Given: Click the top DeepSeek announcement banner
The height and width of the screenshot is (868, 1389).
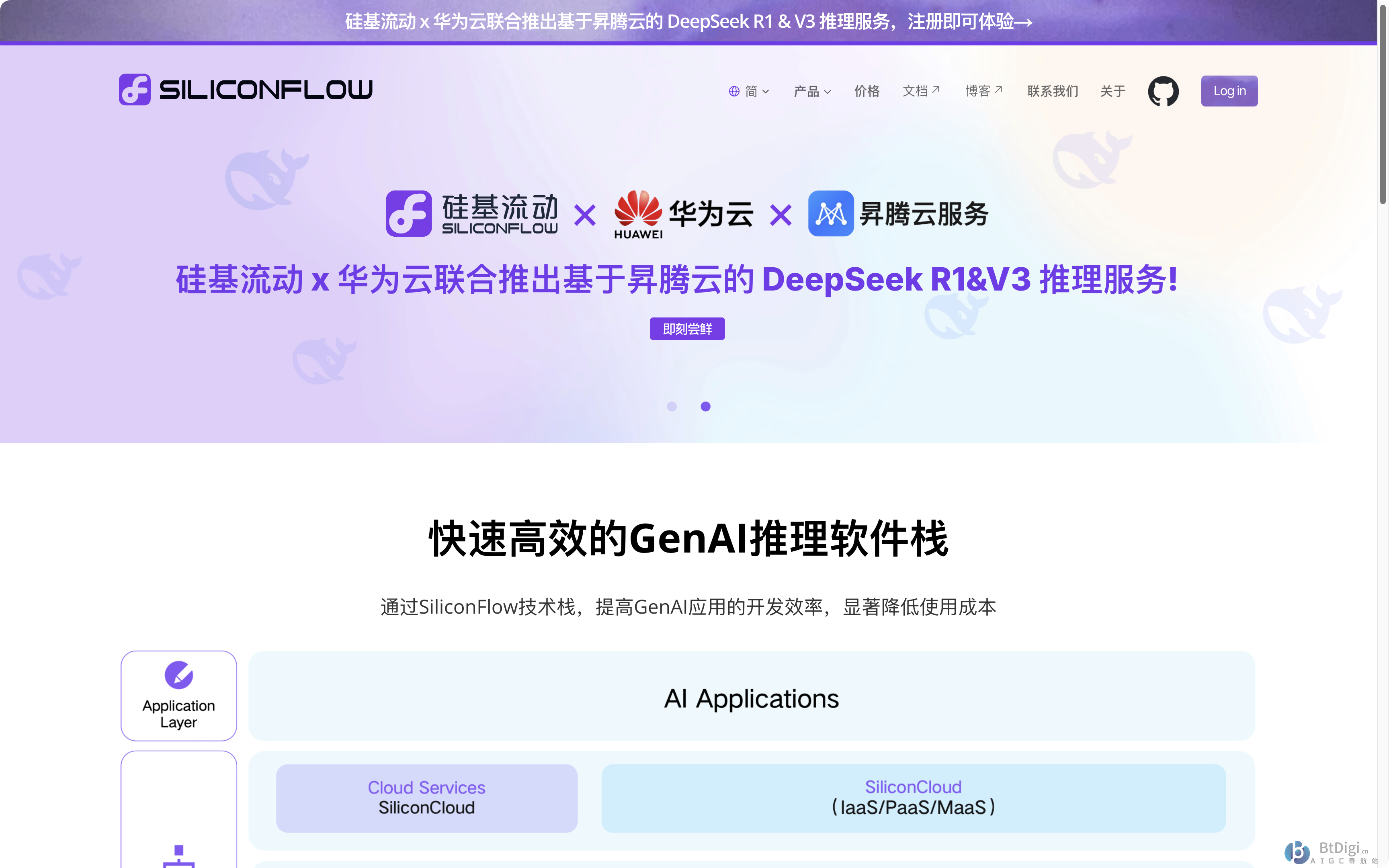Looking at the screenshot, I should tap(688, 21).
